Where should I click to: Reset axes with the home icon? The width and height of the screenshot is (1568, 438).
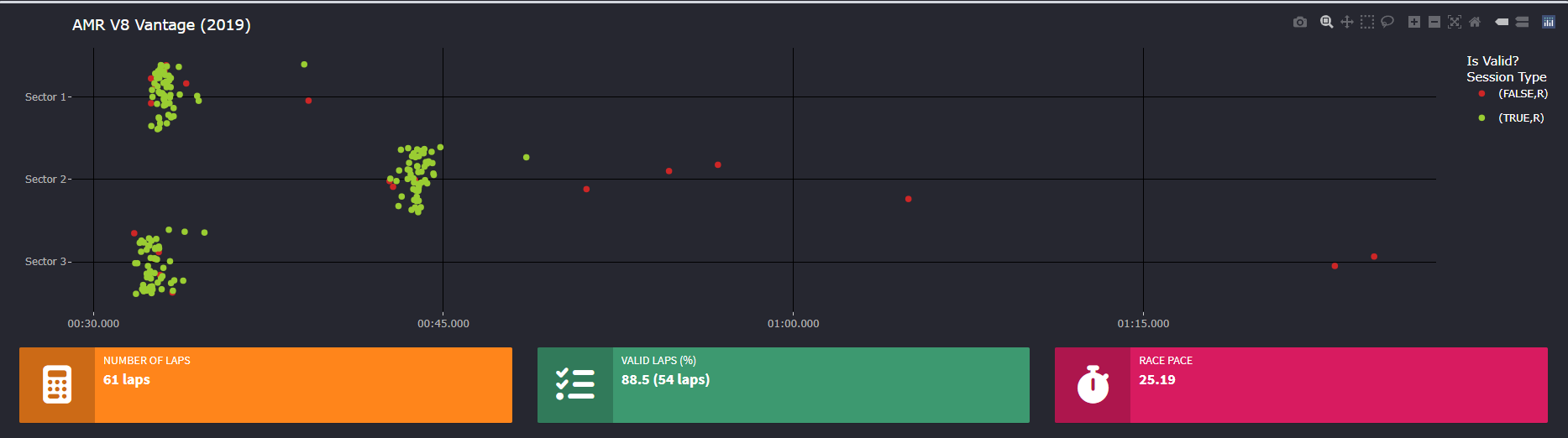pos(1475,22)
